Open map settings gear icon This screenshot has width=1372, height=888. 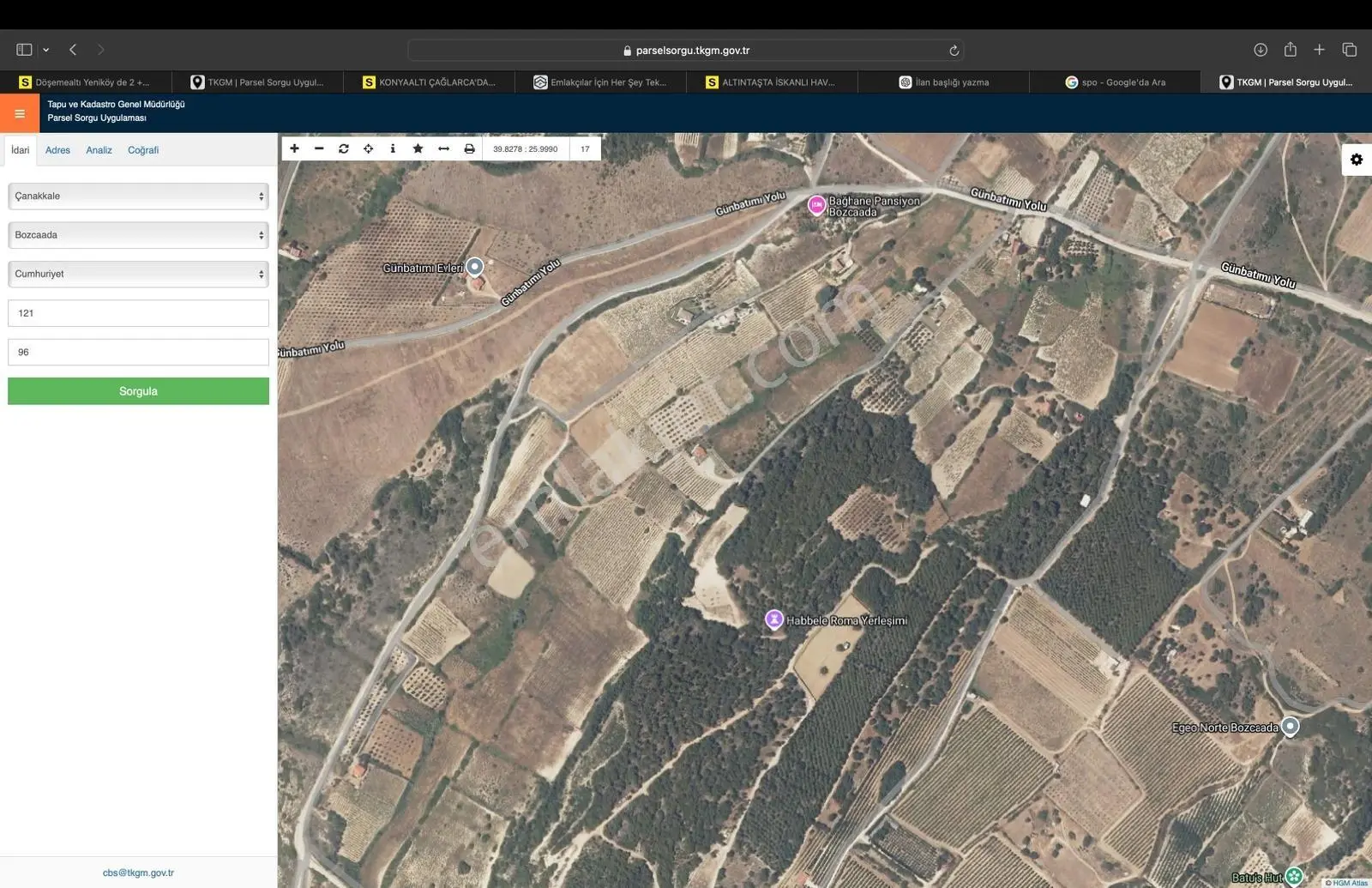coord(1357,160)
